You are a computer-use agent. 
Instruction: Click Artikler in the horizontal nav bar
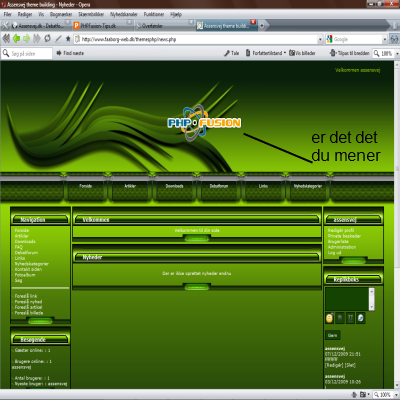point(130,186)
